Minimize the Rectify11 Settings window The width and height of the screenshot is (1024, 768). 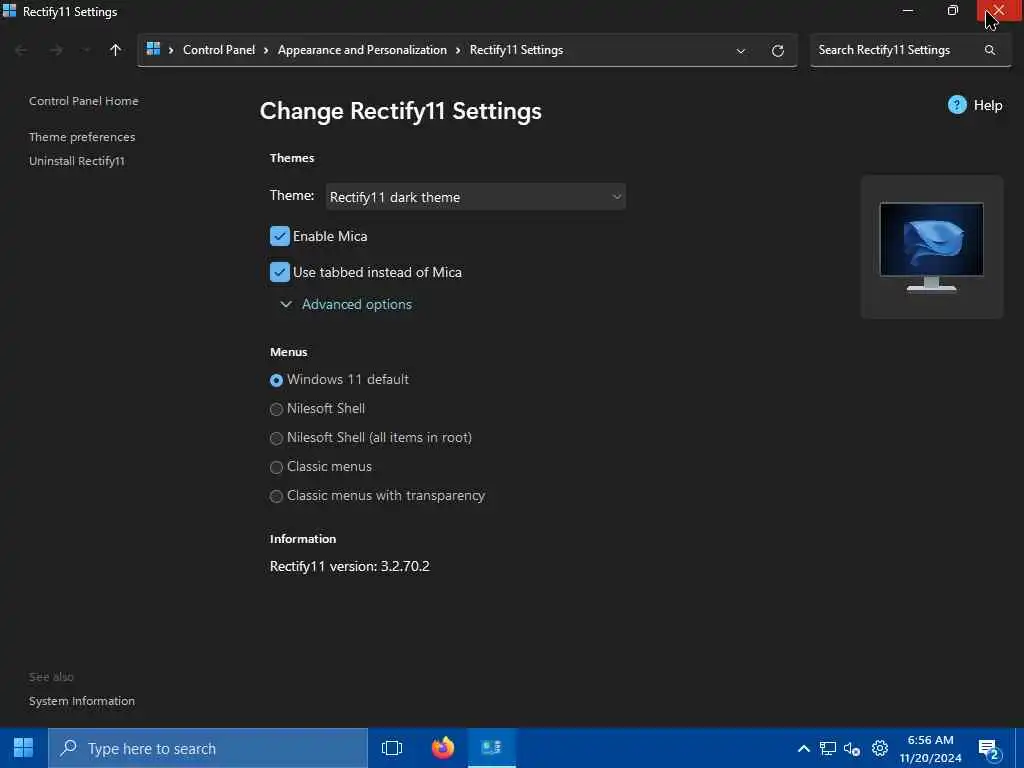(x=908, y=11)
